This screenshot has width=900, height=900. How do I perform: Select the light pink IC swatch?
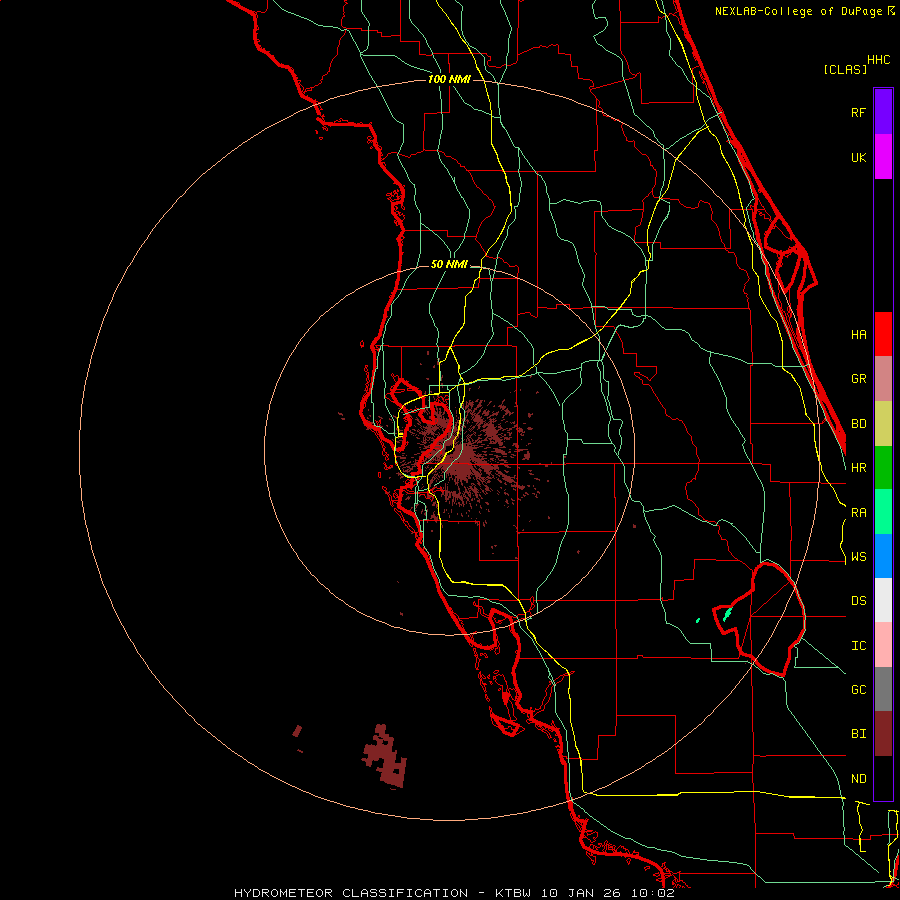click(x=883, y=645)
